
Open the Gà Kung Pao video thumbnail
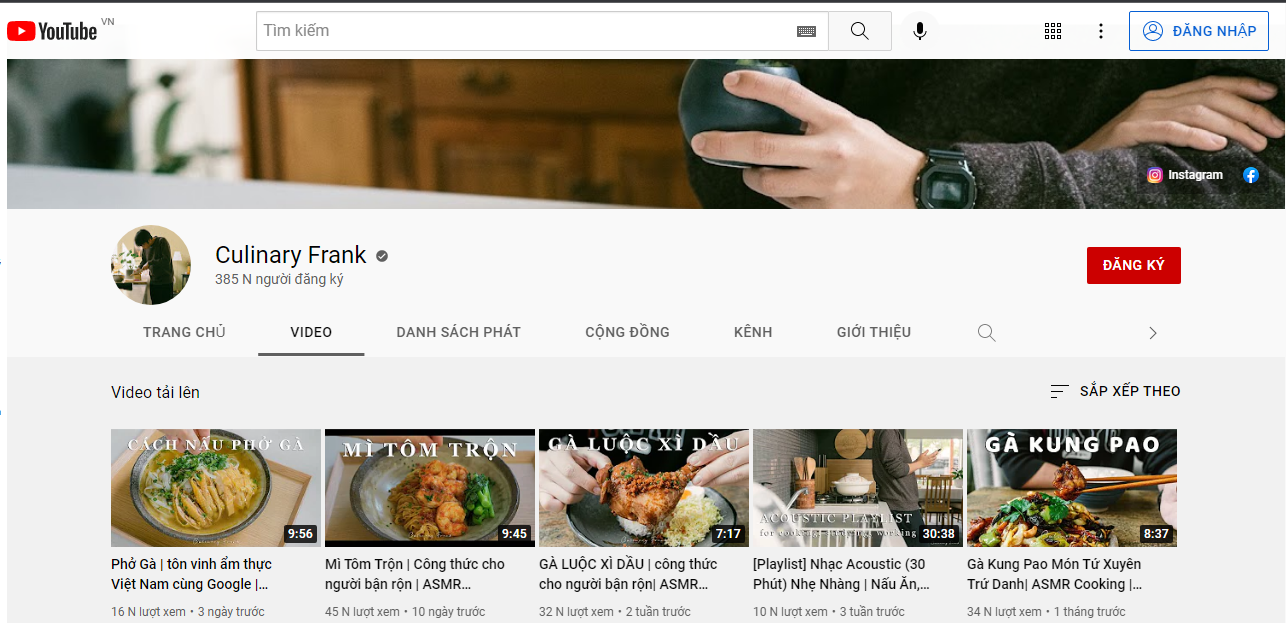point(1071,487)
